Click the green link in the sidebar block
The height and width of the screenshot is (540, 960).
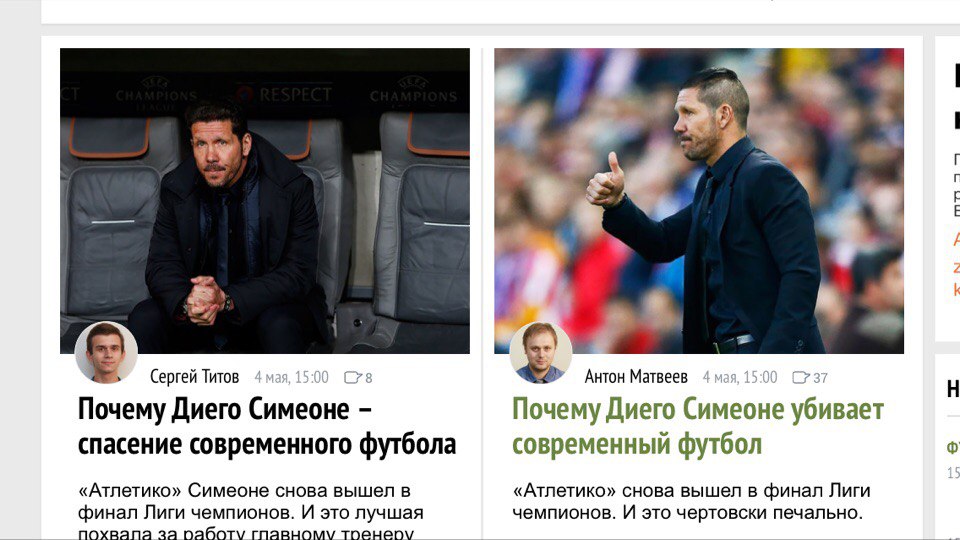(953, 448)
